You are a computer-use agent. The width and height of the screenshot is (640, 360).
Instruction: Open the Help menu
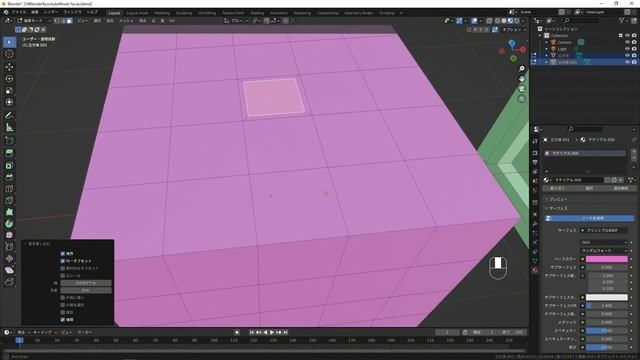coord(92,12)
